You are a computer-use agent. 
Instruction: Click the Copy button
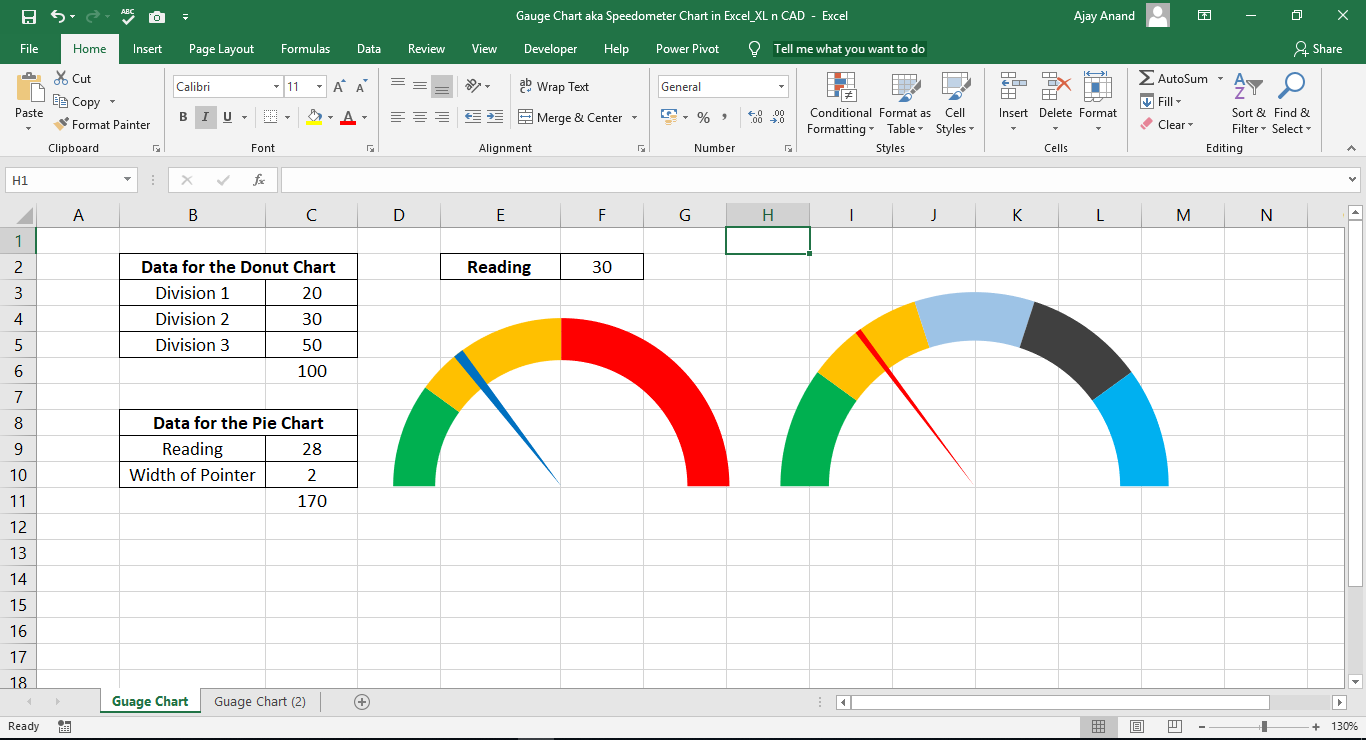click(77, 101)
